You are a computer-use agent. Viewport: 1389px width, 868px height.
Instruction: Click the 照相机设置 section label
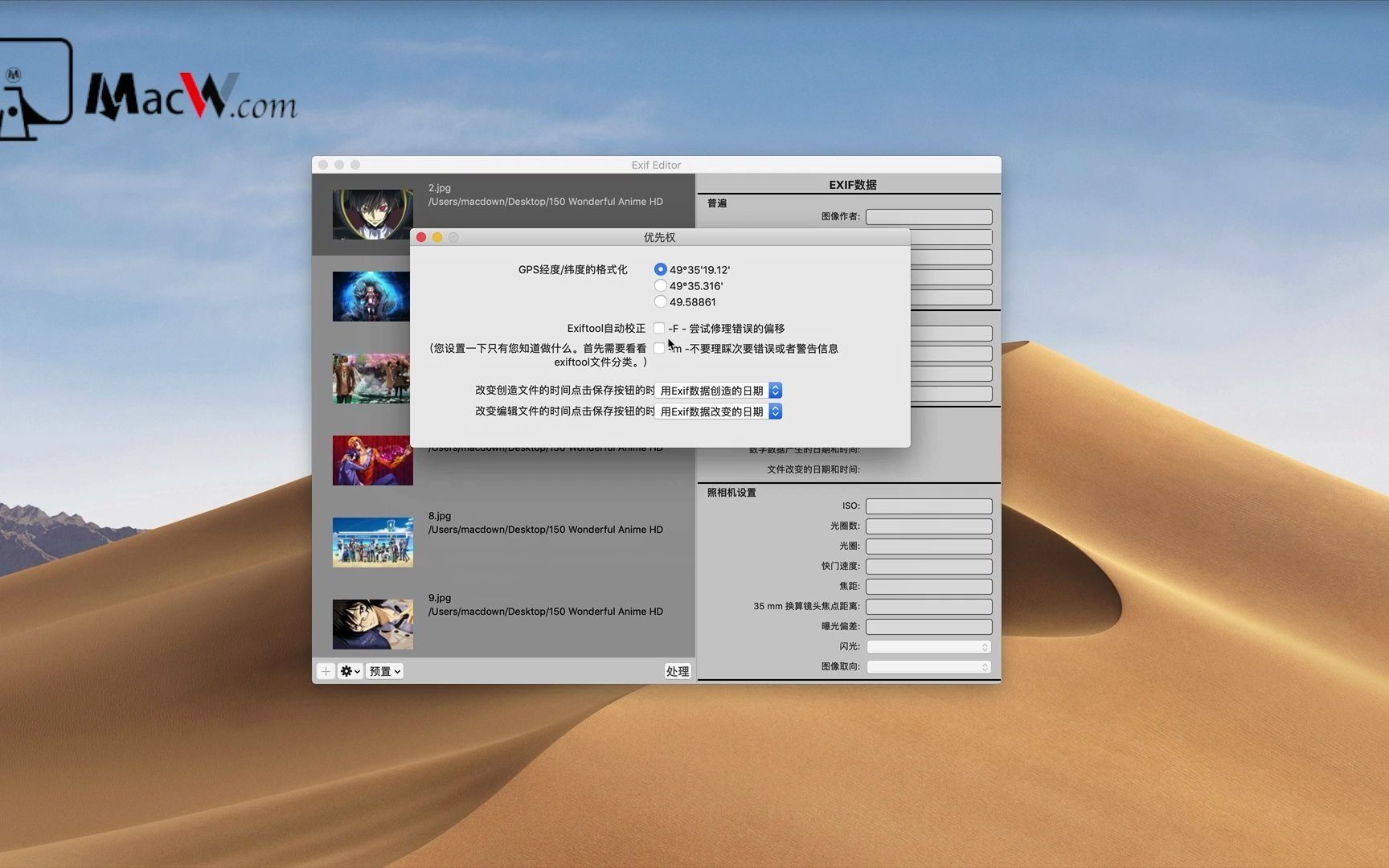coord(731,493)
